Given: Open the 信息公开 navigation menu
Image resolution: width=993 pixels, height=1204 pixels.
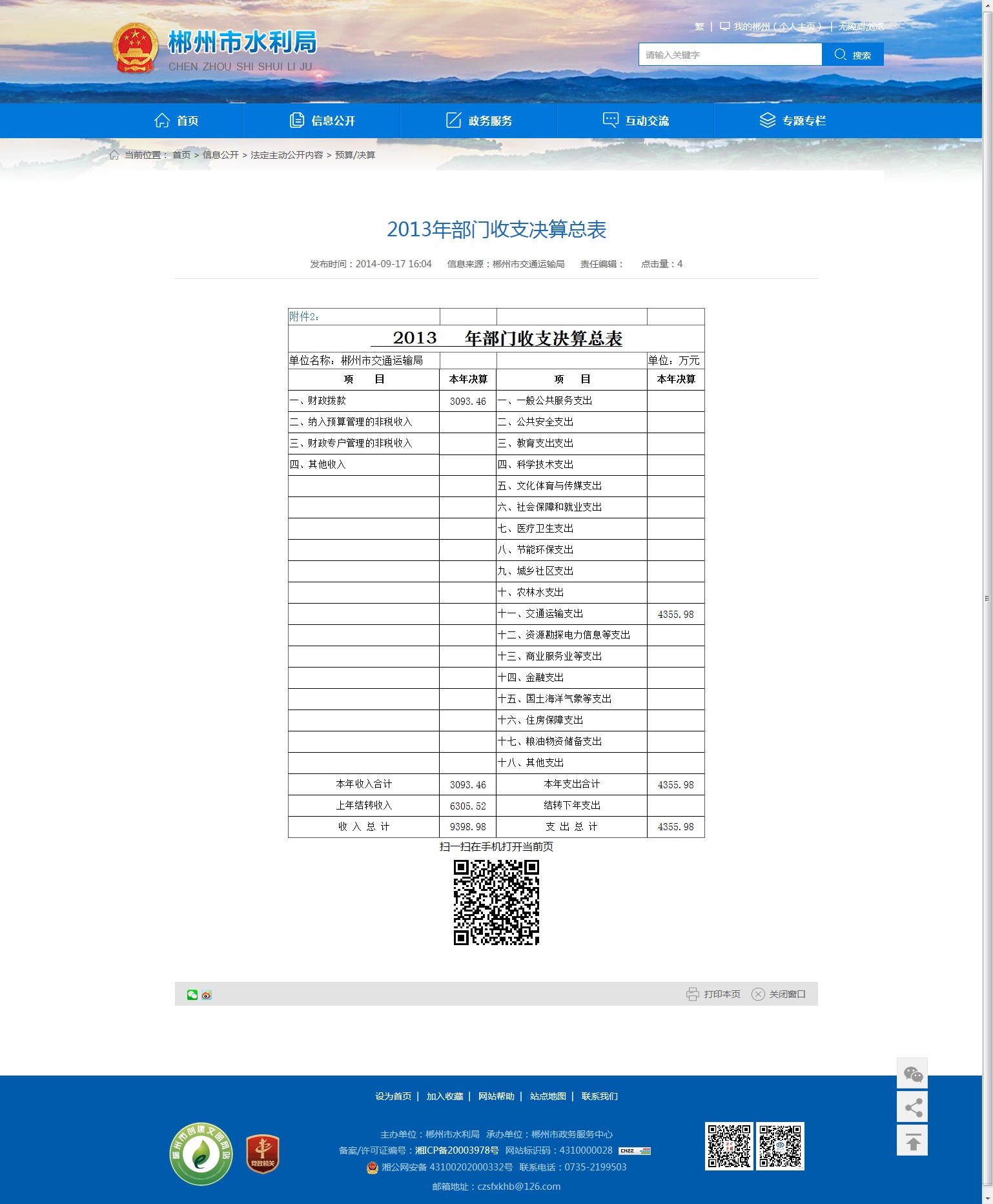Looking at the screenshot, I should 322,121.
